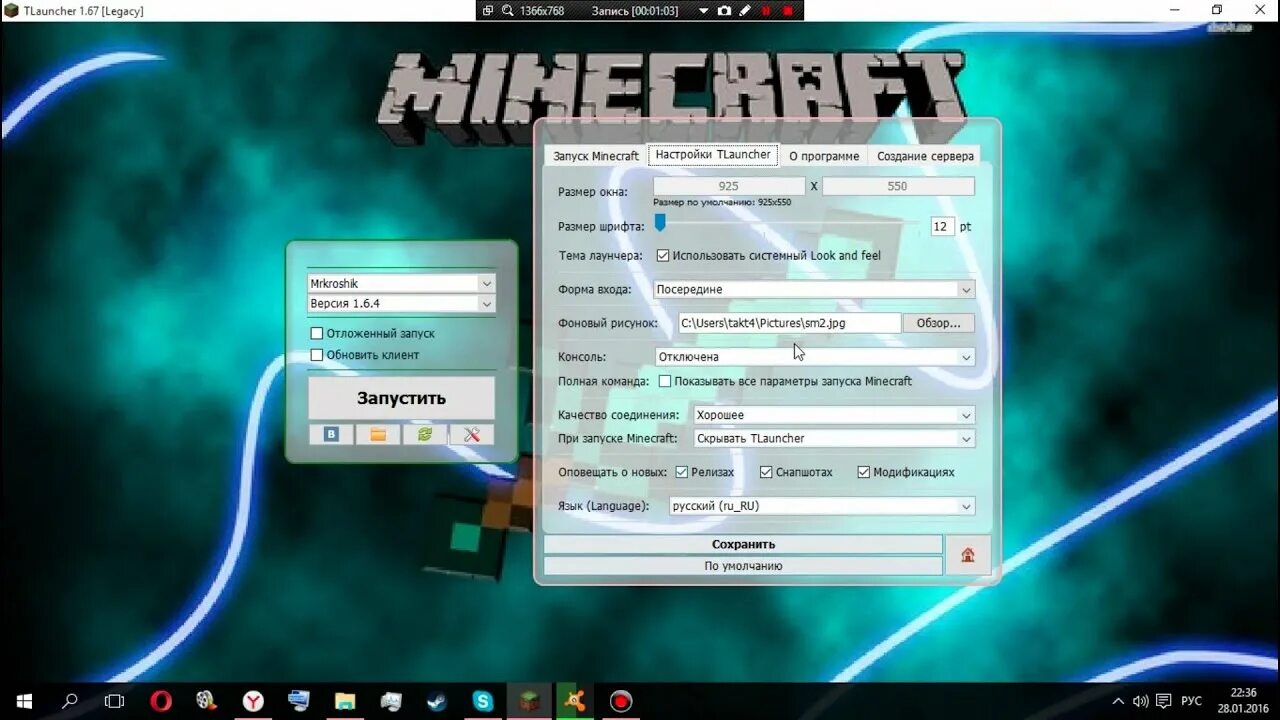
Task: Open the VK (ВКонтакте) link icon
Action: tap(331, 435)
